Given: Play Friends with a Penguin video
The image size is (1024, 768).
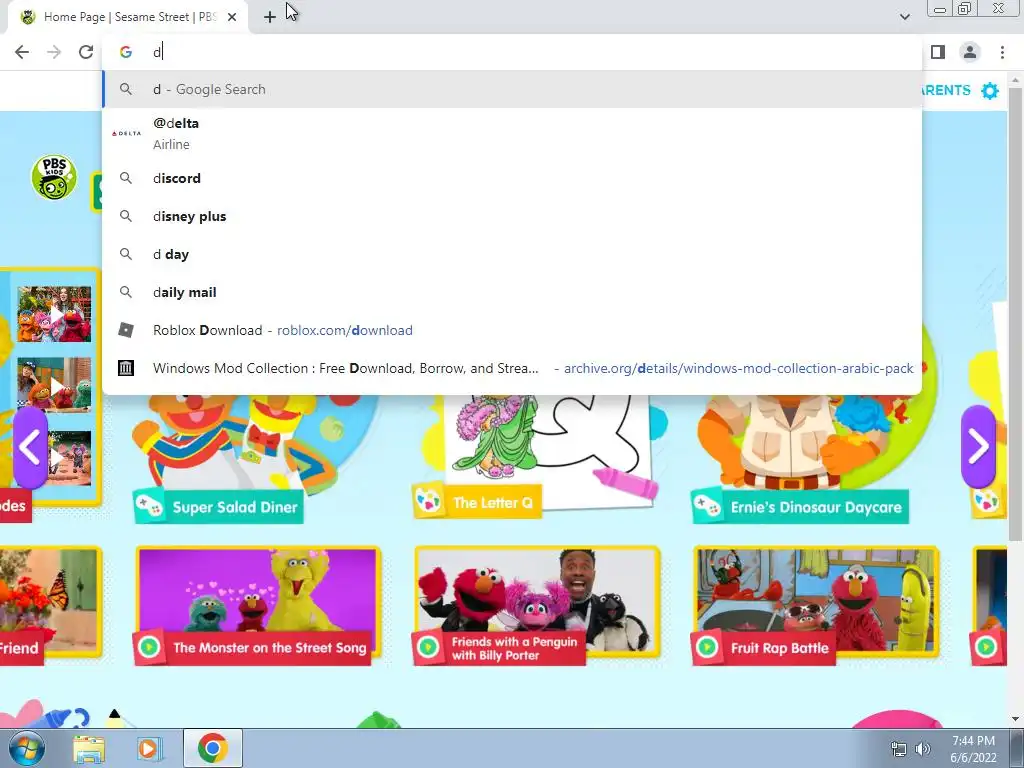Looking at the screenshot, I should point(537,605).
